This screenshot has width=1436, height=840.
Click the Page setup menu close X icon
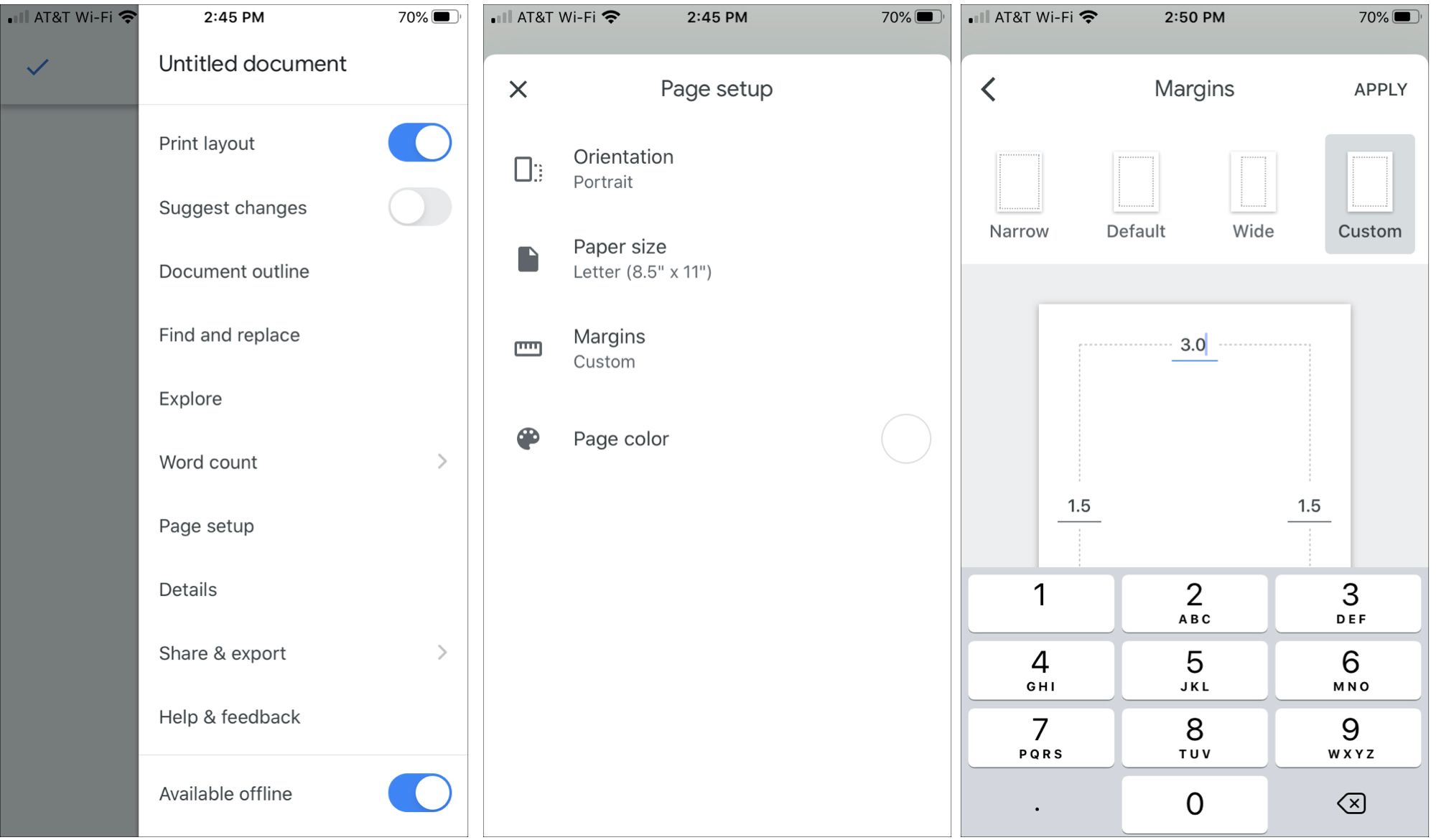click(x=518, y=89)
